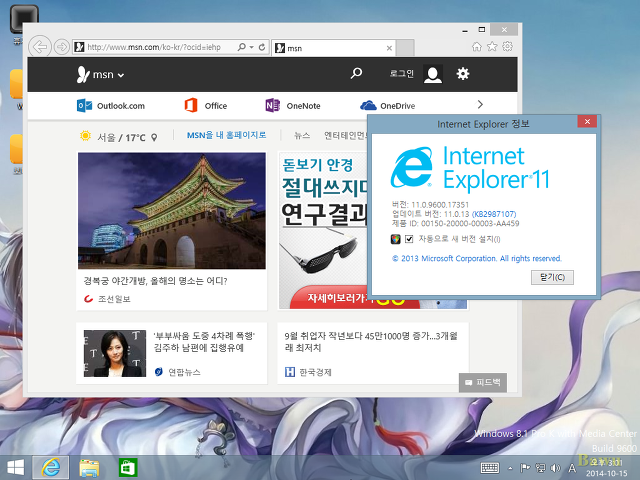Click the IME language A indicator
Screen dimensions: 640x480
tap(572, 468)
